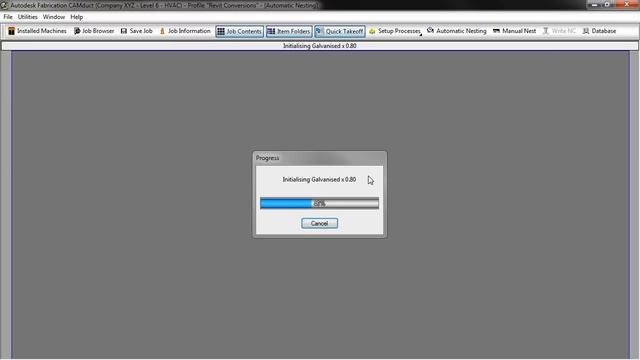Open the Job Information icon
The width and height of the screenshot is (640, 360).
(x=162, y=31)
